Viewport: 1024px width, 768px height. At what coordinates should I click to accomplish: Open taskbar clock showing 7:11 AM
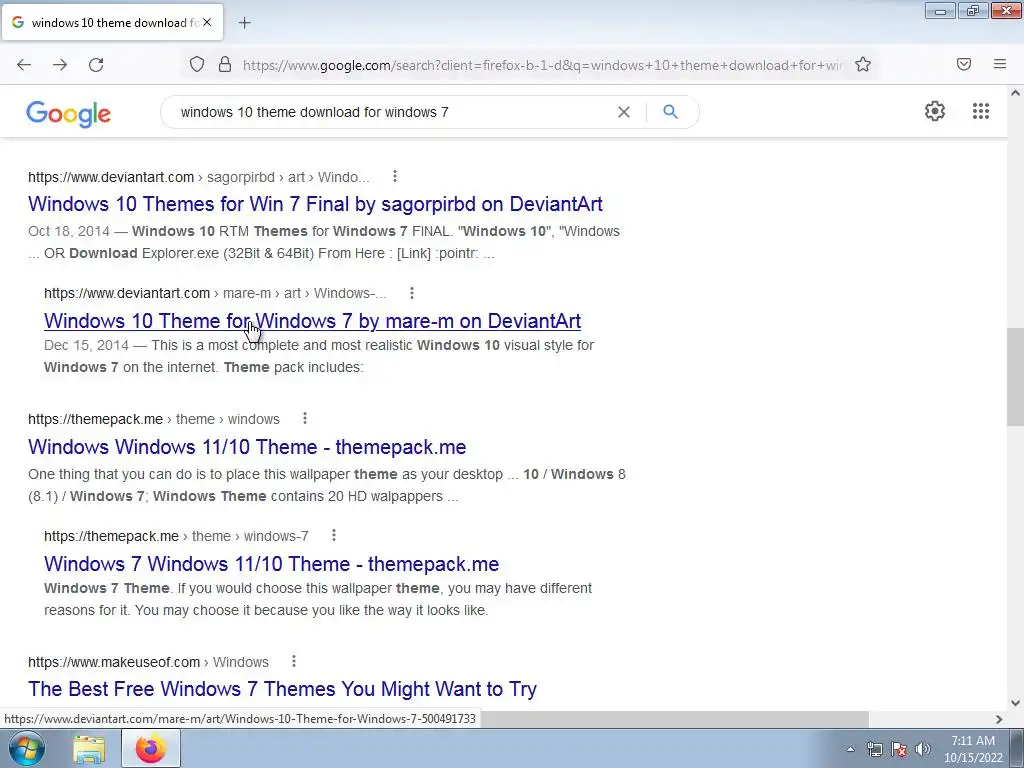click(x=973, y=749)
